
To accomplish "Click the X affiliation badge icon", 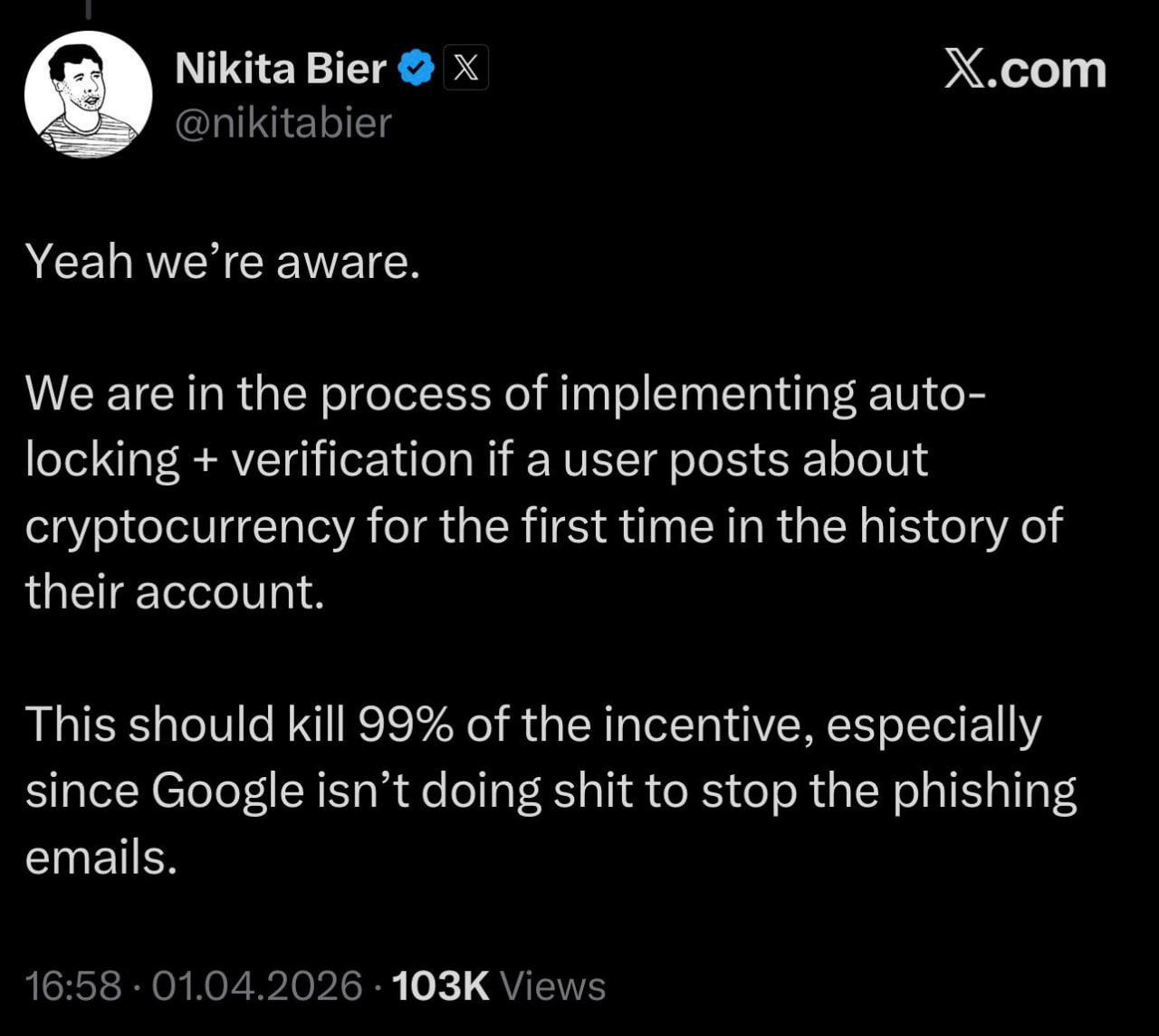I will 465,68.
